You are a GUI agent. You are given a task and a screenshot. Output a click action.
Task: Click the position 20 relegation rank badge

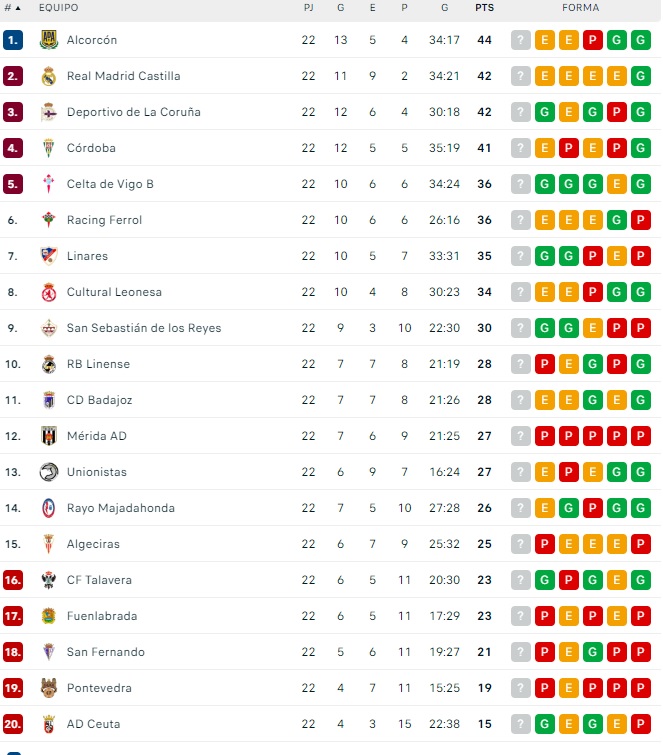click(13, 724)
